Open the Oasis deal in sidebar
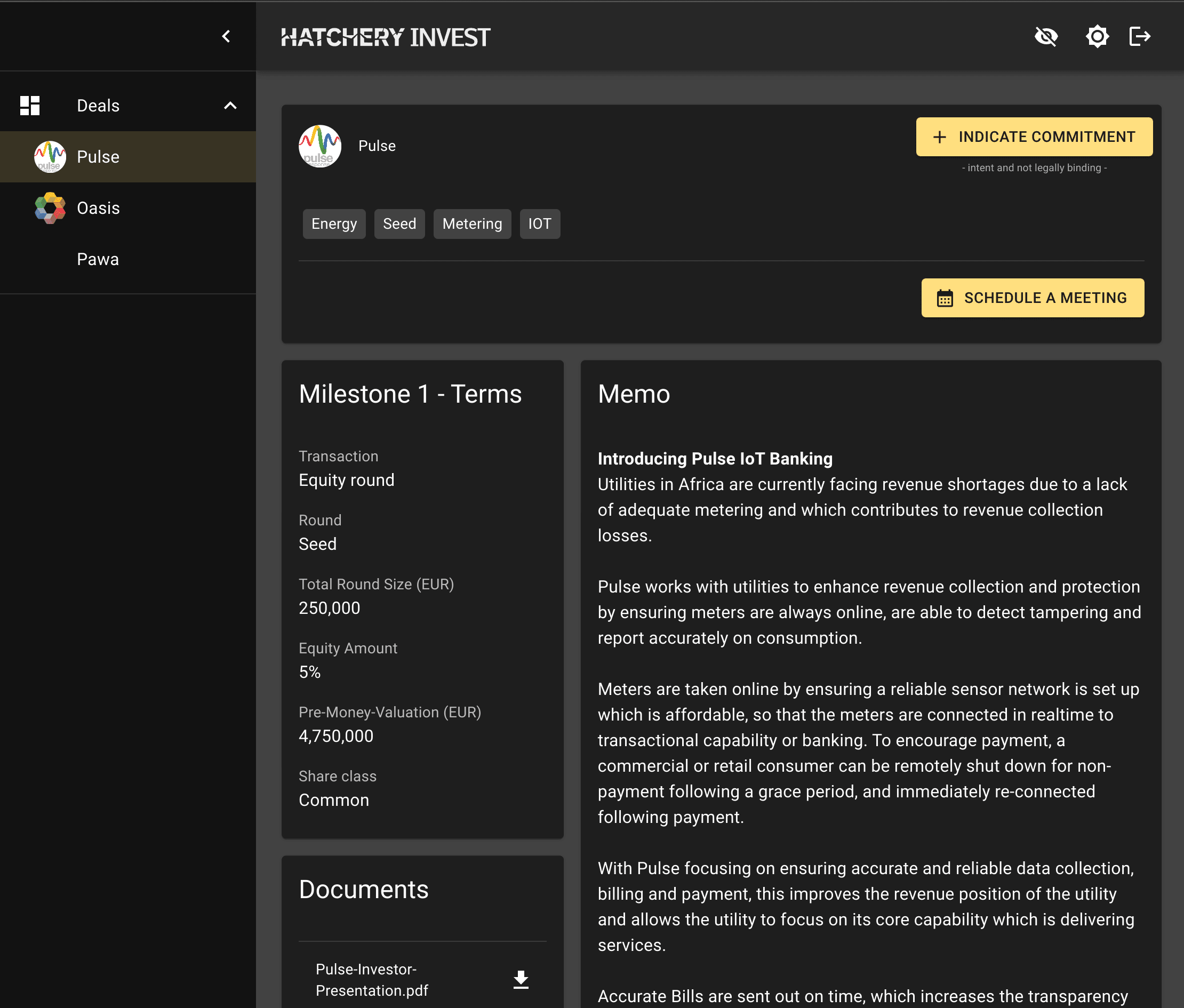Viewport: 1184px width, 1008px height. click(98, 208)
